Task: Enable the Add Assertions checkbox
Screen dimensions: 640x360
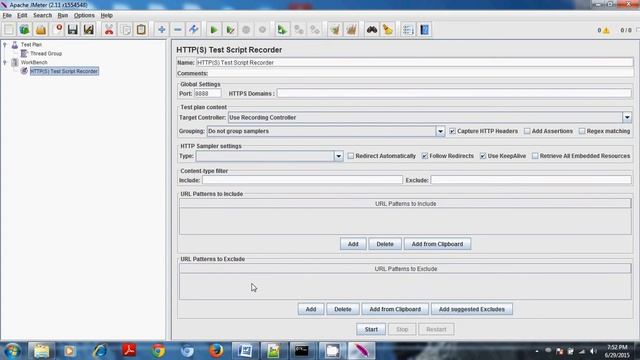Action: point(527,131)
